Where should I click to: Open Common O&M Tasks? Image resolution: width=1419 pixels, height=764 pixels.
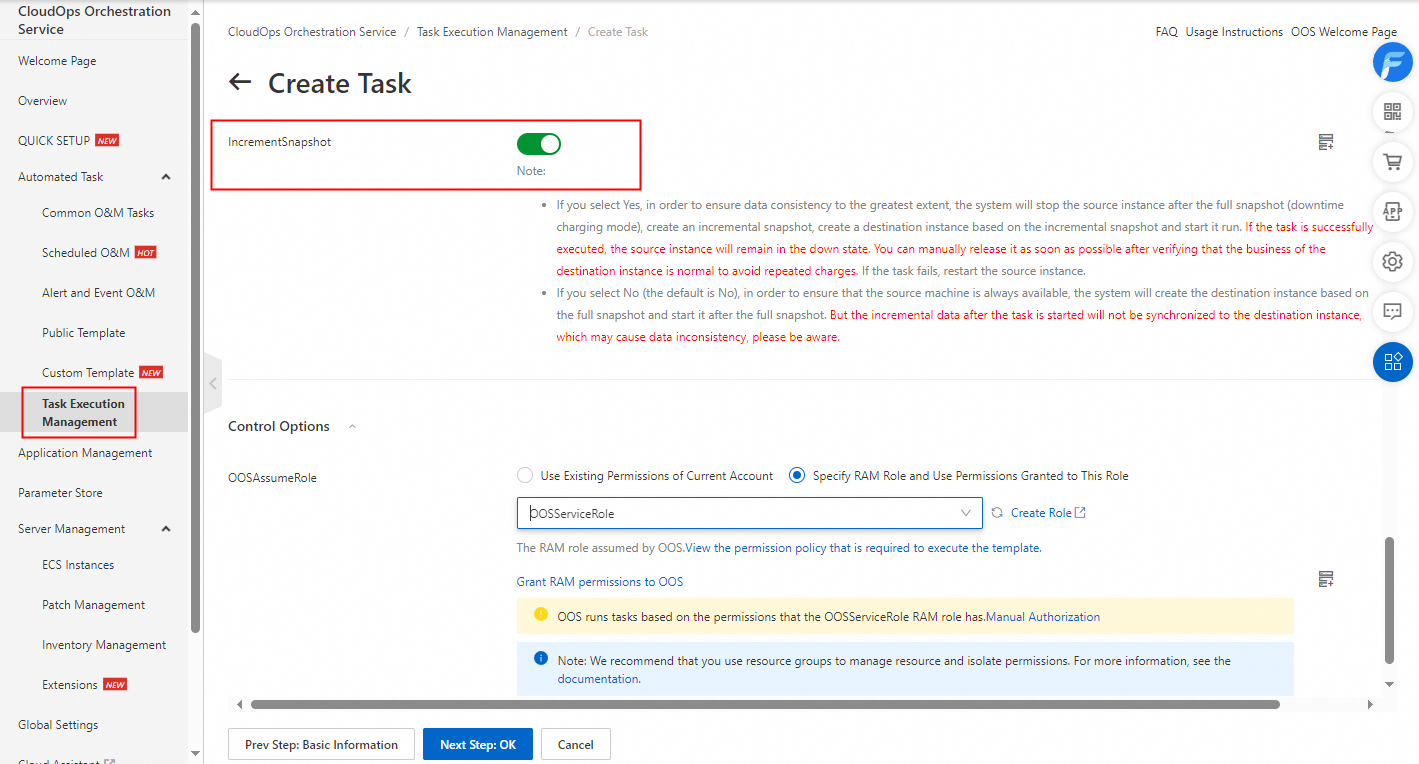[98, 213]
